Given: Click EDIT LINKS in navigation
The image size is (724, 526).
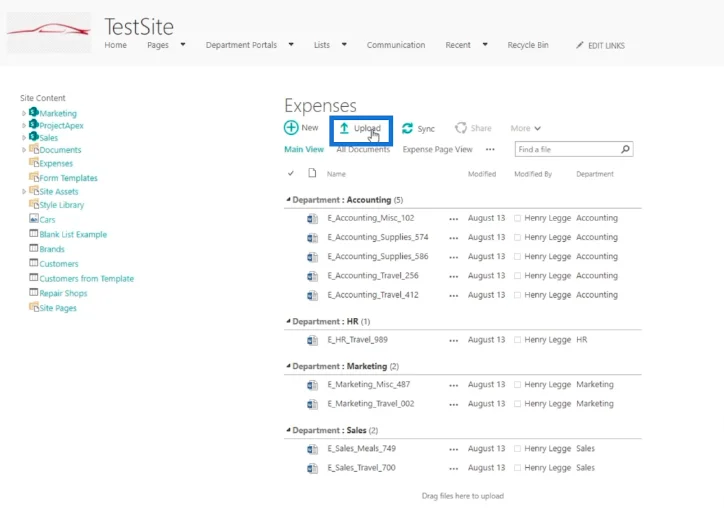Looking at the screenshot, I should [606, 45].
